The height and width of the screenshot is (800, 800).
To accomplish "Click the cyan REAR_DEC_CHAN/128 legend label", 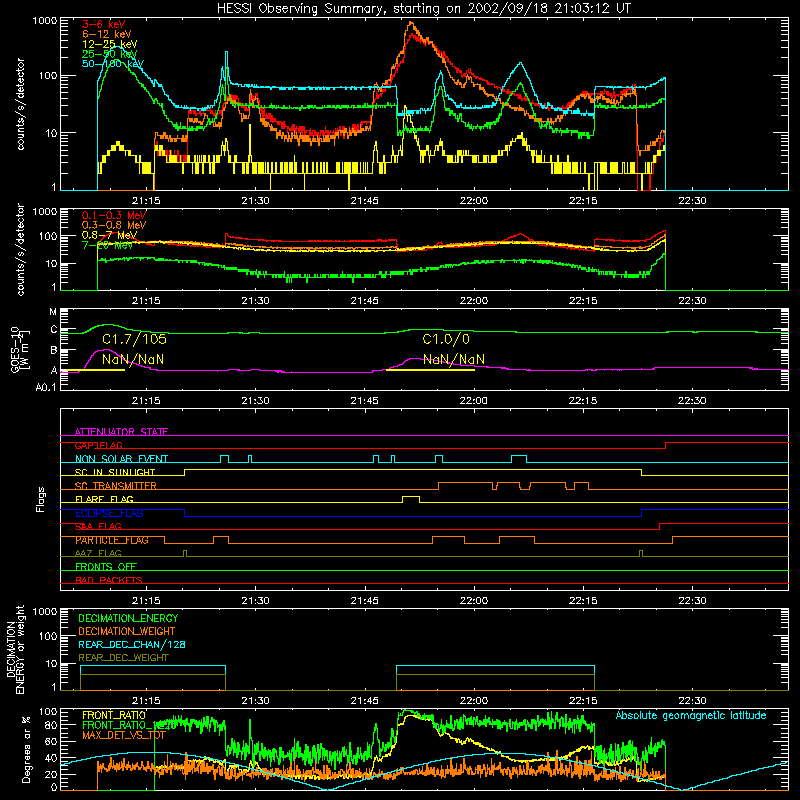I will (x=132, y=645).
